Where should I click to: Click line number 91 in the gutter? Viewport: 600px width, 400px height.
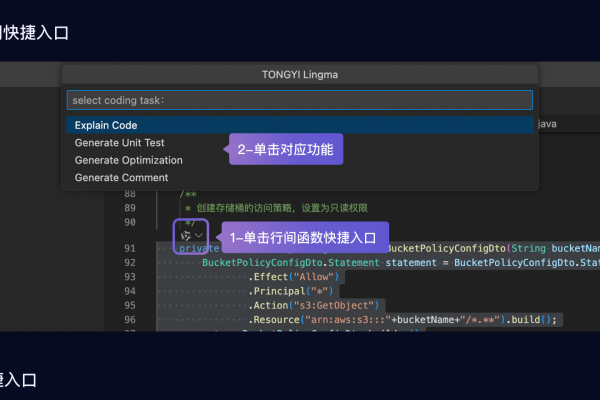coord(130,248)
